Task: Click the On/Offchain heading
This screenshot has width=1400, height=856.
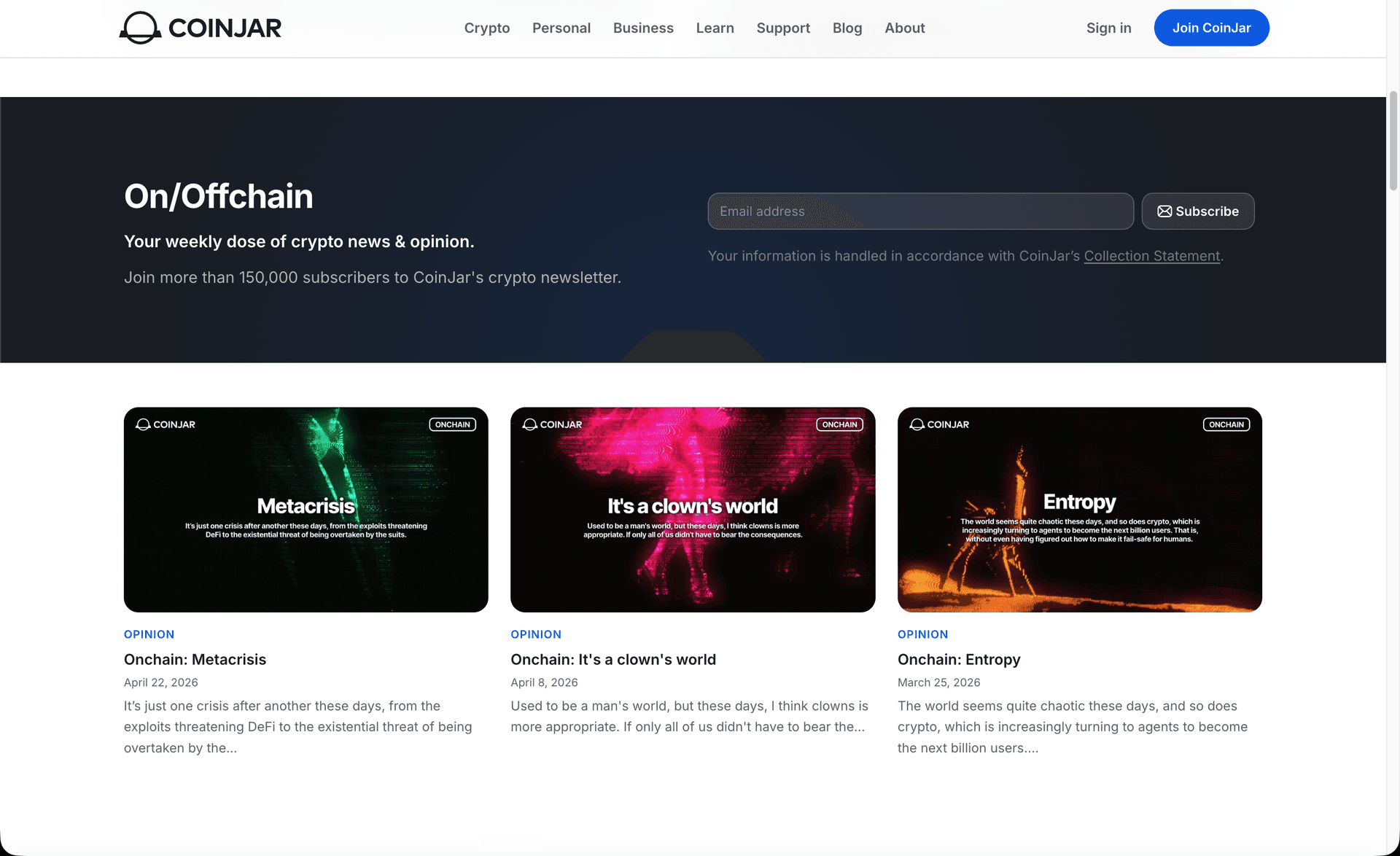Action: [x=219, y=196]
